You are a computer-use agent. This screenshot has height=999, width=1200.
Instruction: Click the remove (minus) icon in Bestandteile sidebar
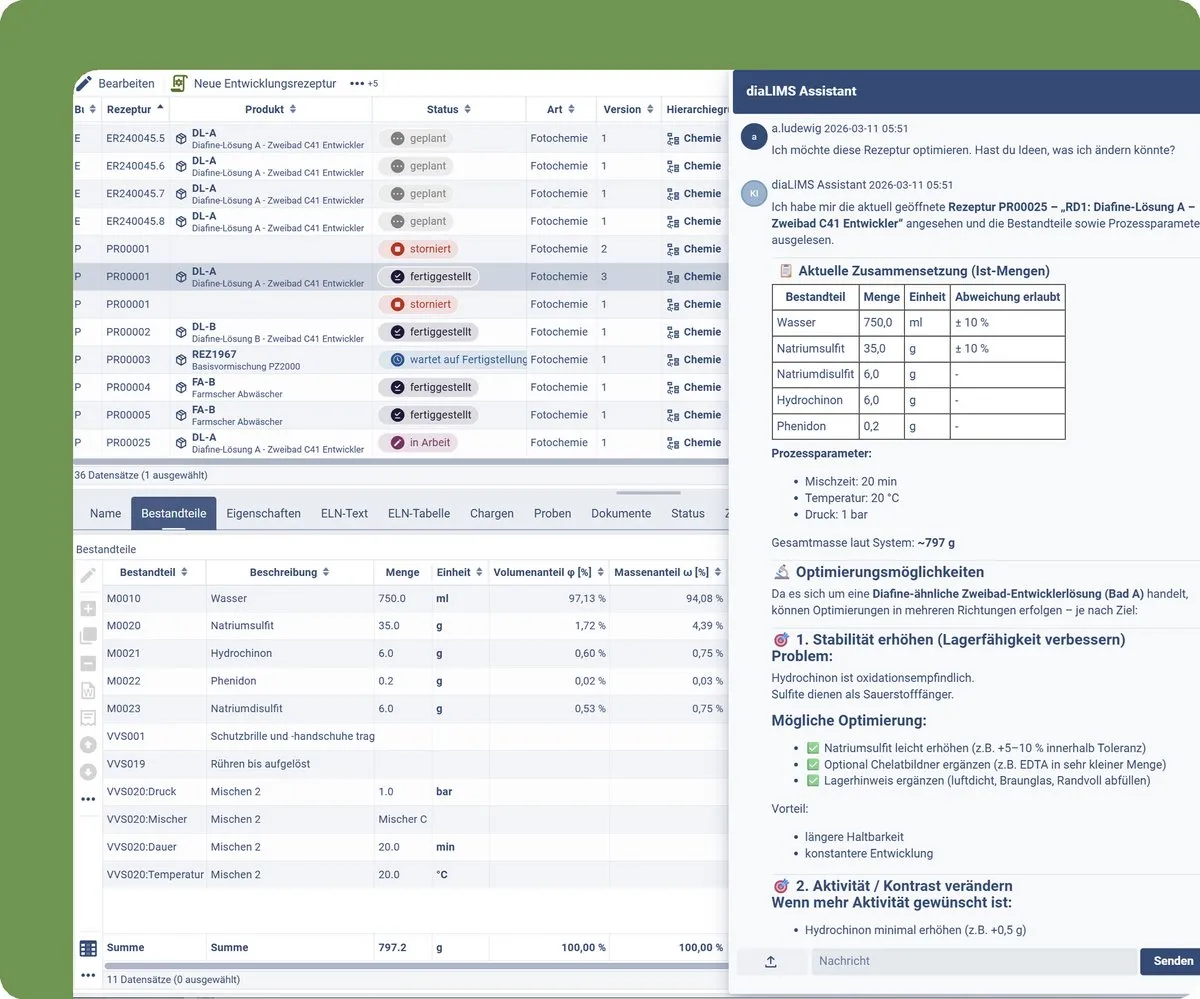(x=88, y=663)
